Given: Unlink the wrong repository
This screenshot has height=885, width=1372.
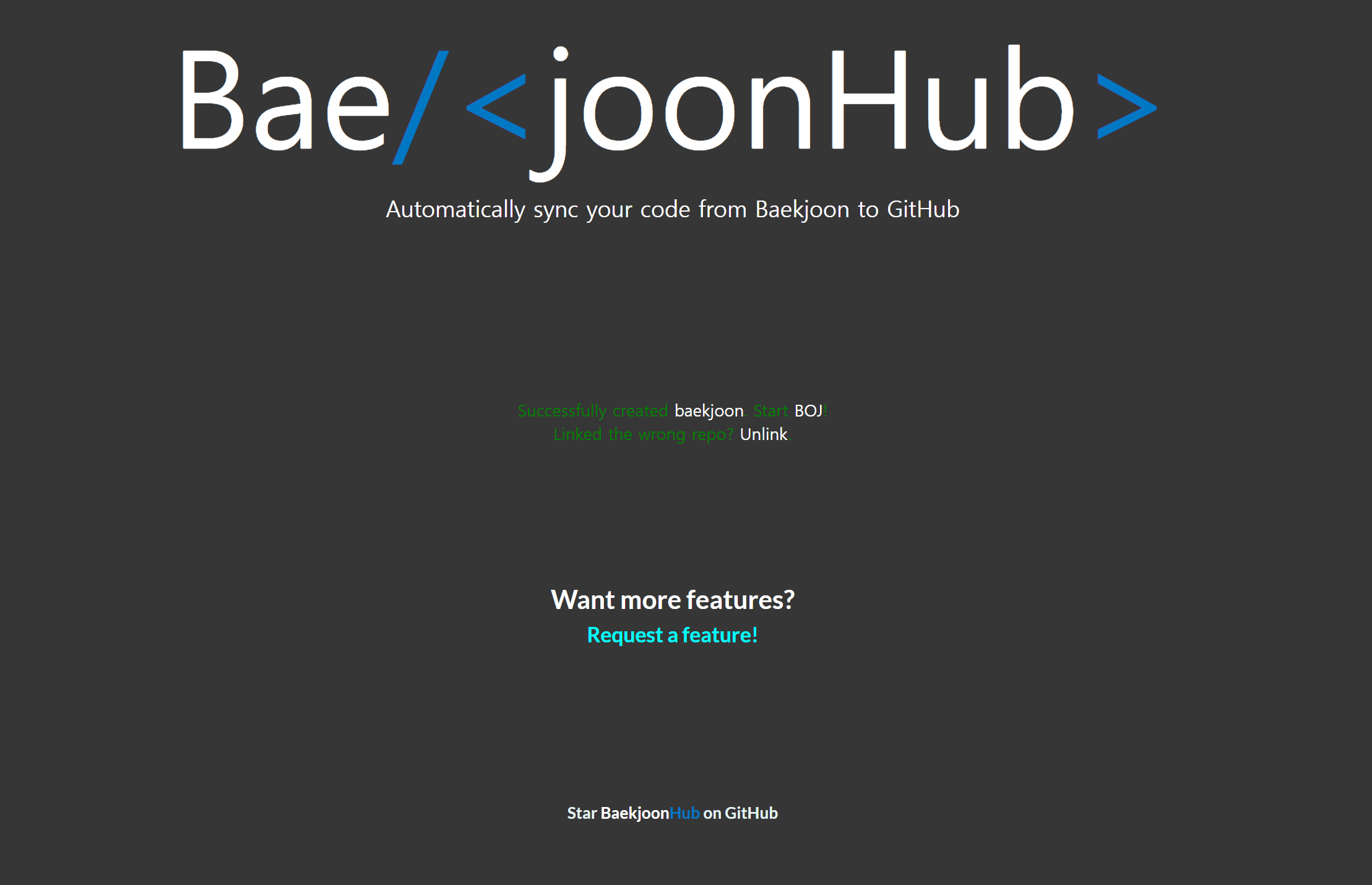Looking at the screenshot, I should click(763, 434).
